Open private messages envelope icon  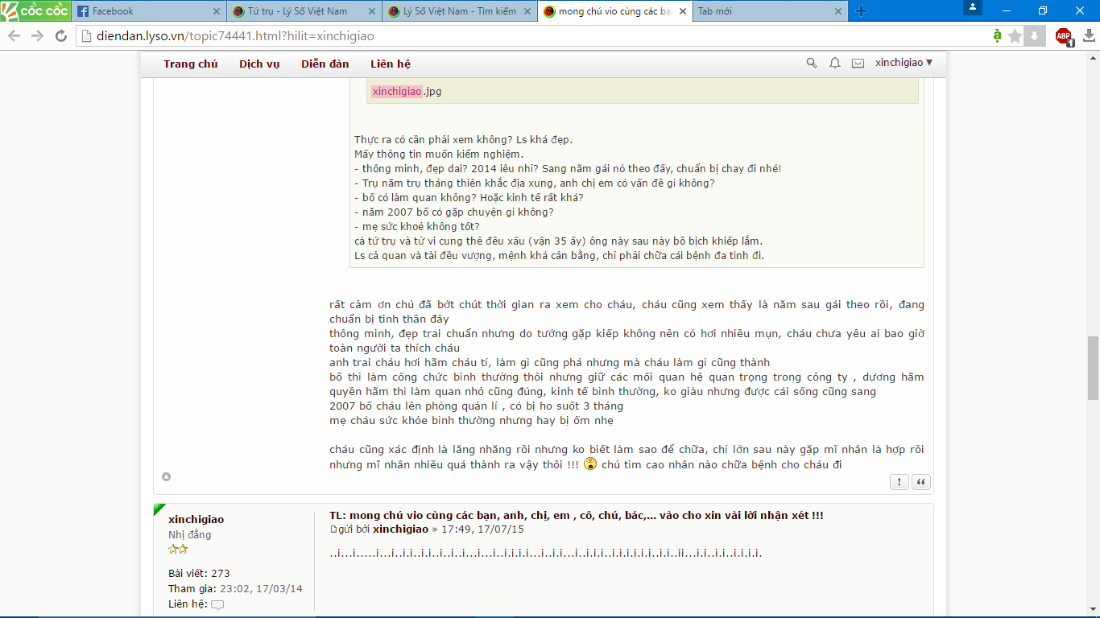point(857,63)
